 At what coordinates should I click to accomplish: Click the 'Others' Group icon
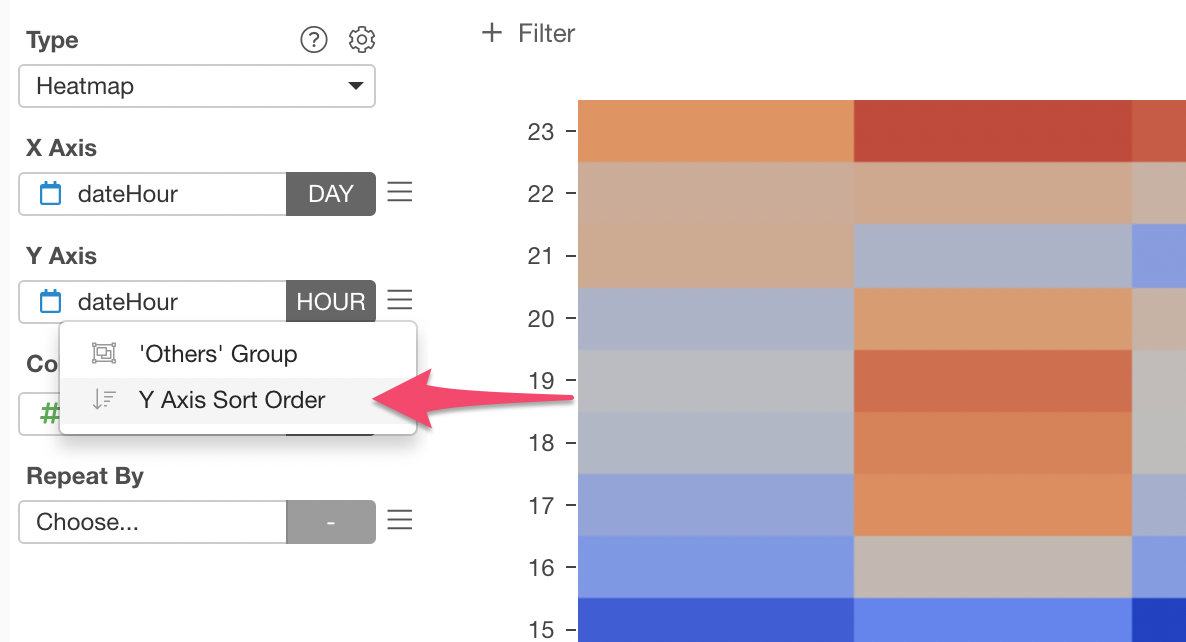click(x=104, y=354)
